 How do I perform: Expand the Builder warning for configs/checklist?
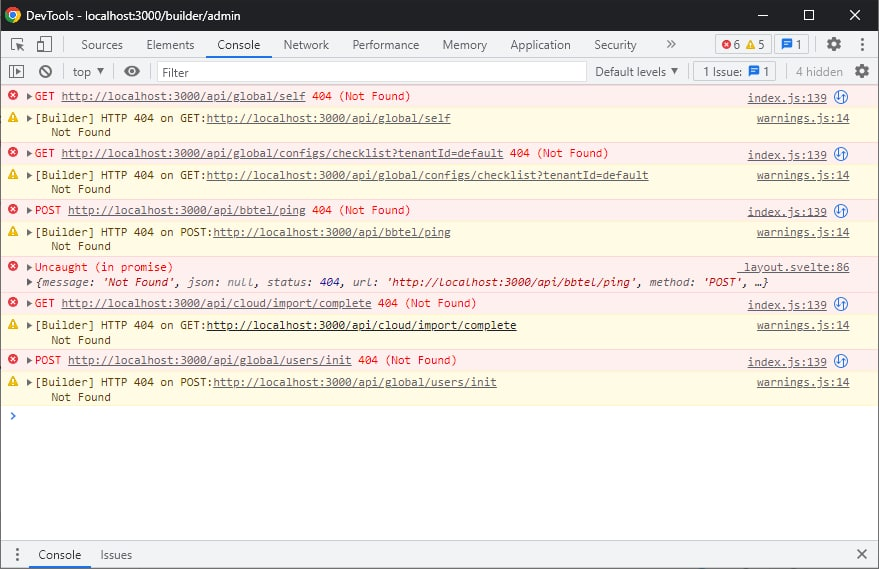point(29,175)
